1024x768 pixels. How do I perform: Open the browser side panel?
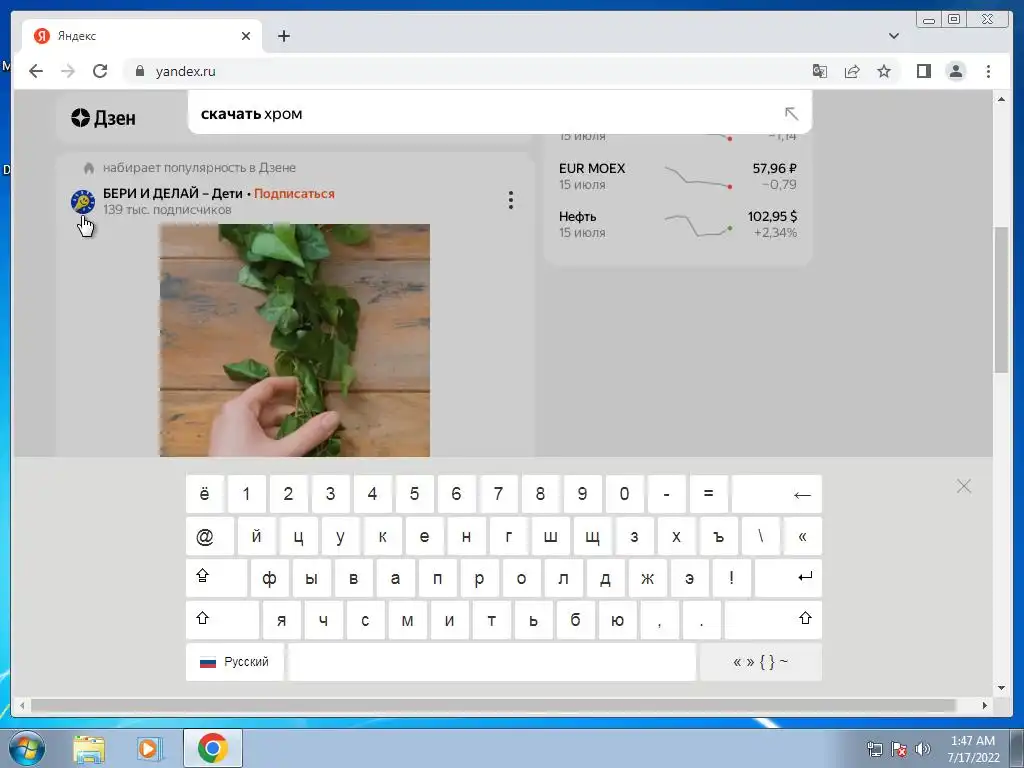click(923, 71)
